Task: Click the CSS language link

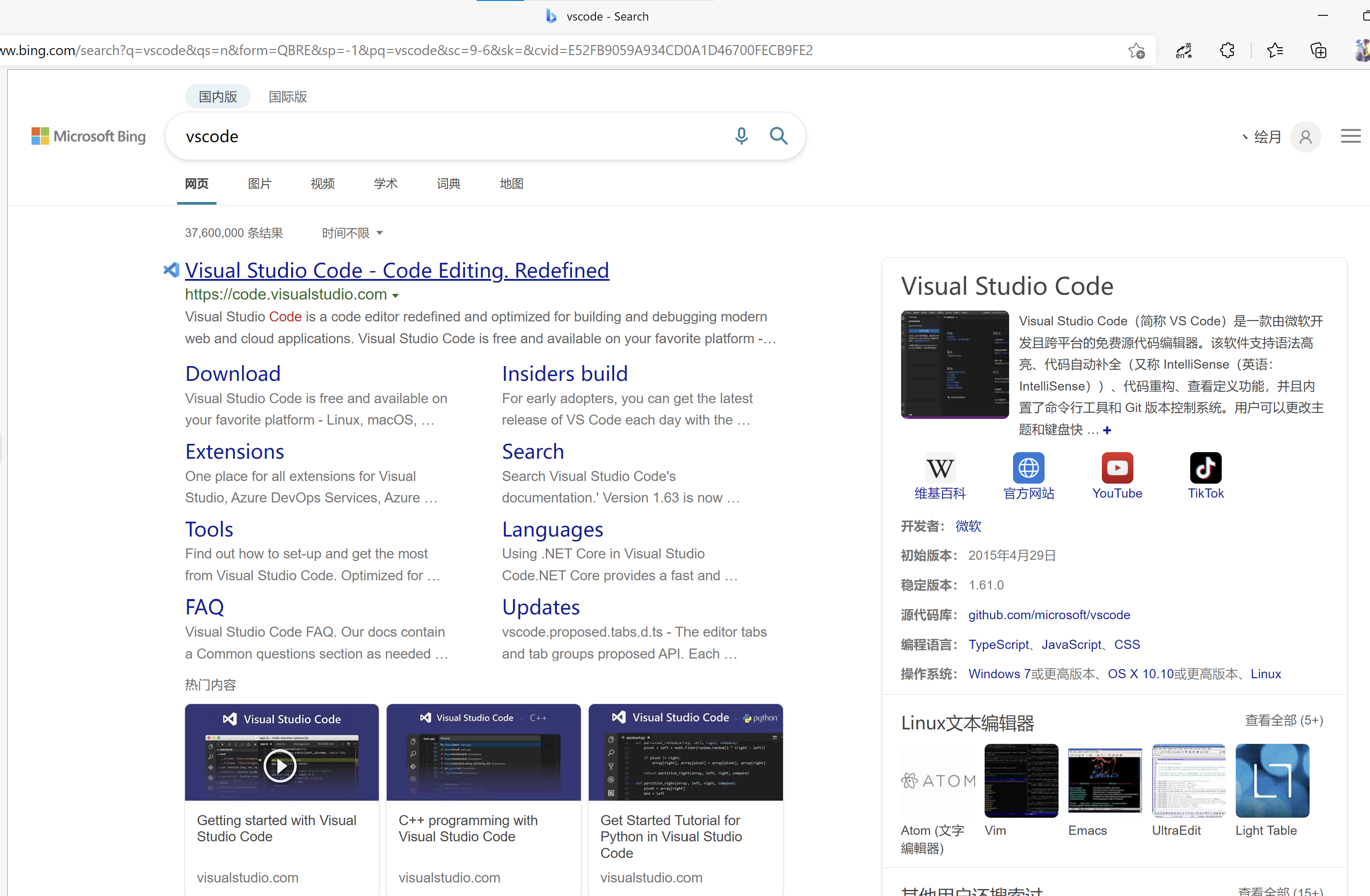Action: pyautogui.click(x=1127, y=645)
